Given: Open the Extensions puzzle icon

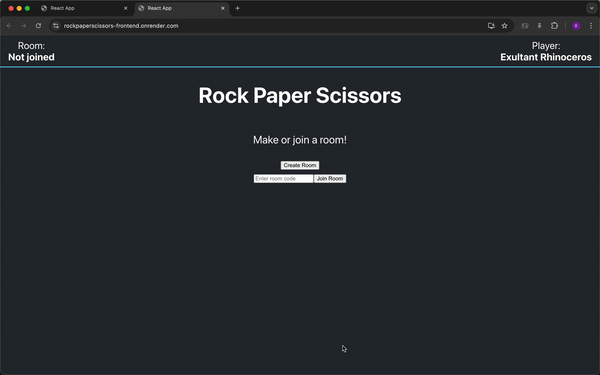Looking at the screenshot, I should coord(554,26).
